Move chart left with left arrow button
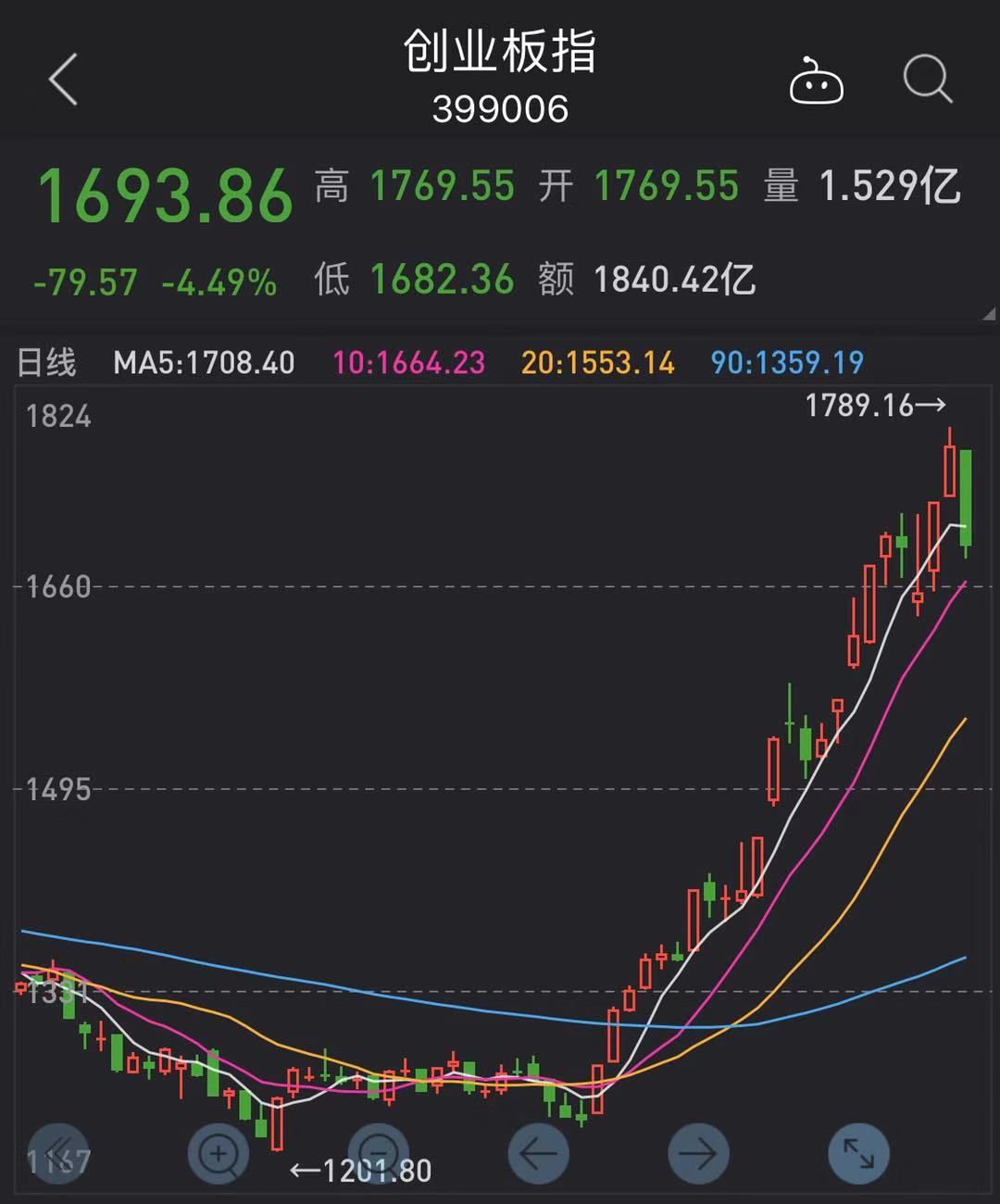This screenshot has height=1204, width=1000. (539, 1154)
